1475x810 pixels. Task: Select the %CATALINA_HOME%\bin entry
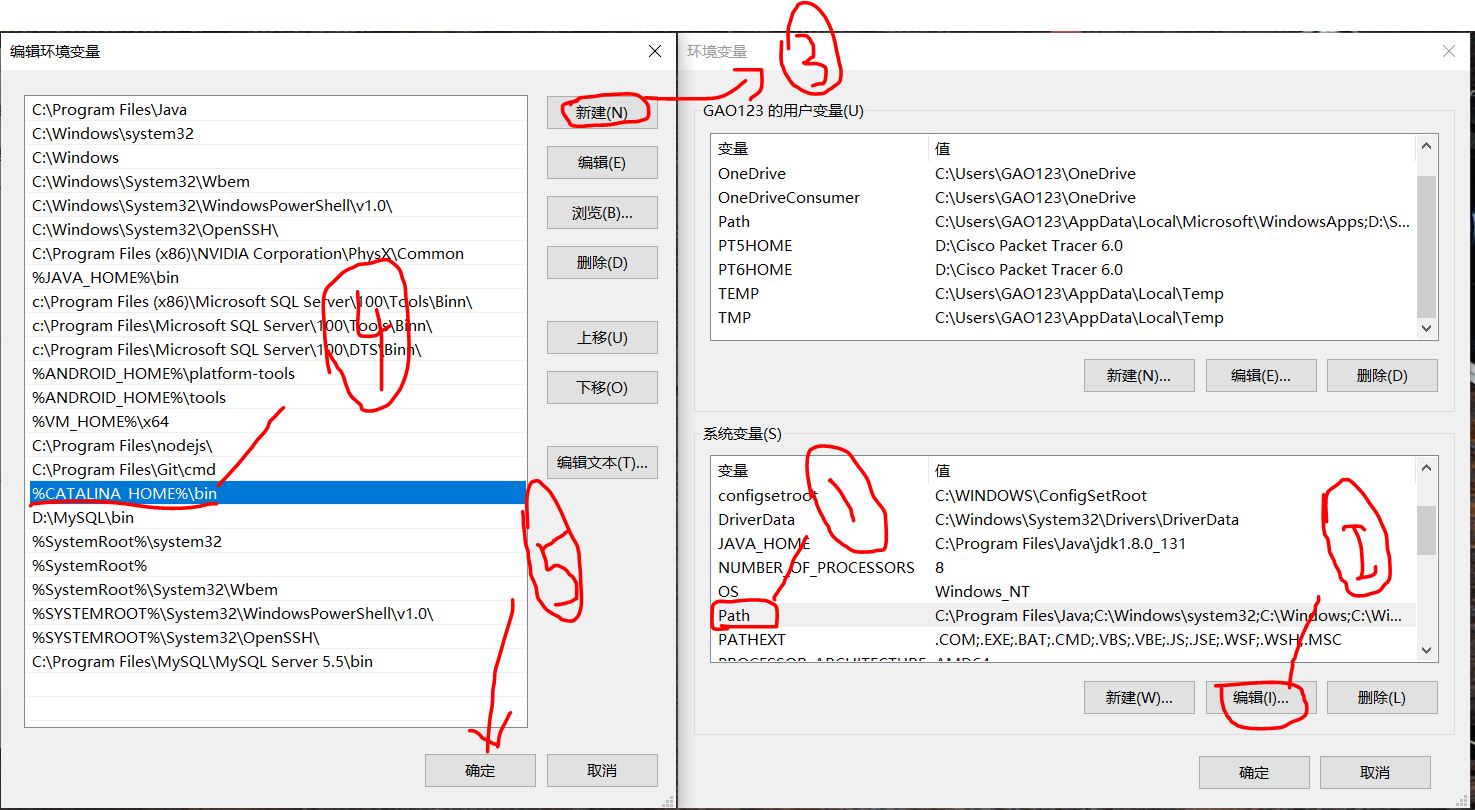coord(277,493)
